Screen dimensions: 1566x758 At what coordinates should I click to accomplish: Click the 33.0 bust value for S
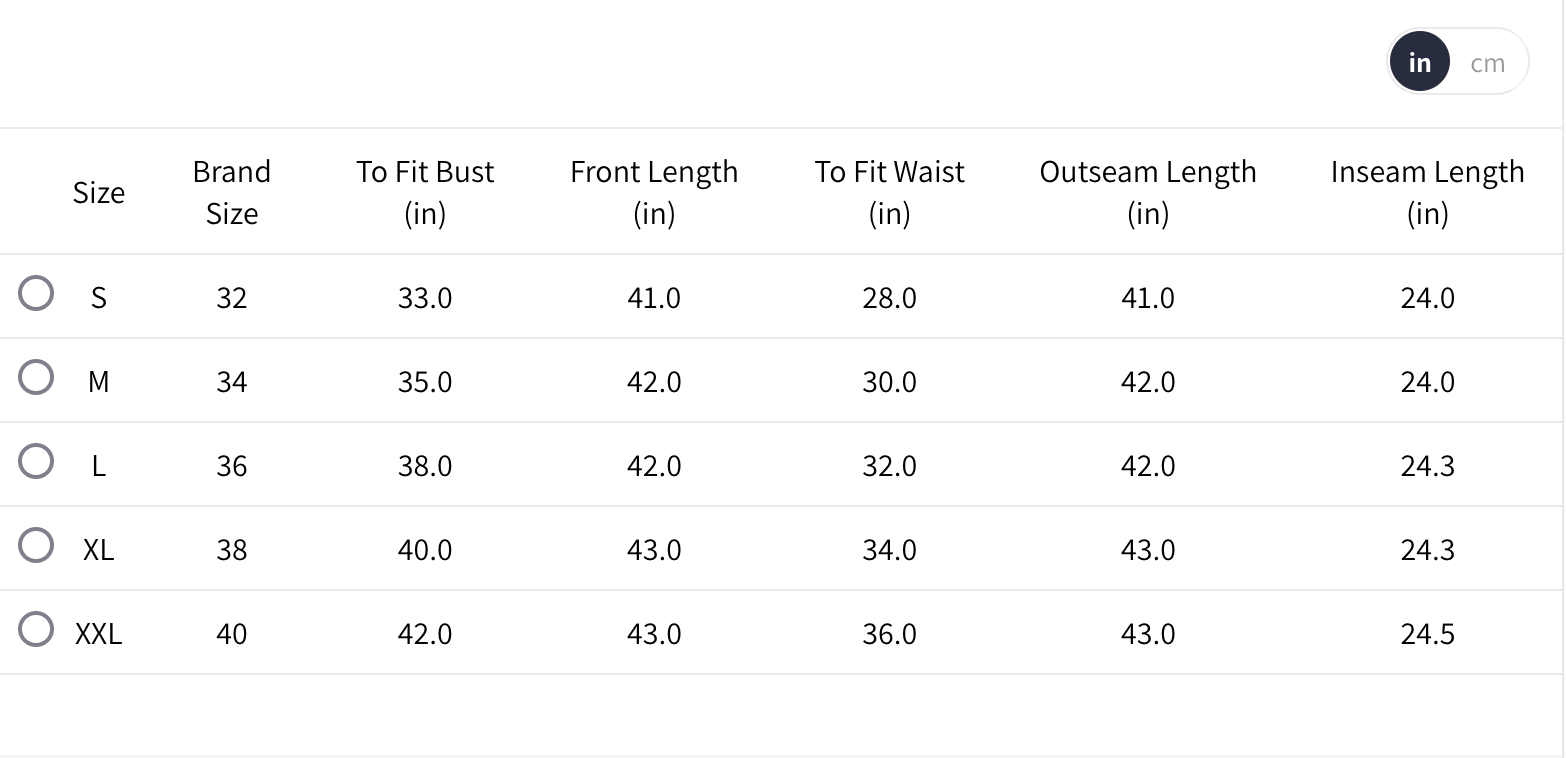425,298
